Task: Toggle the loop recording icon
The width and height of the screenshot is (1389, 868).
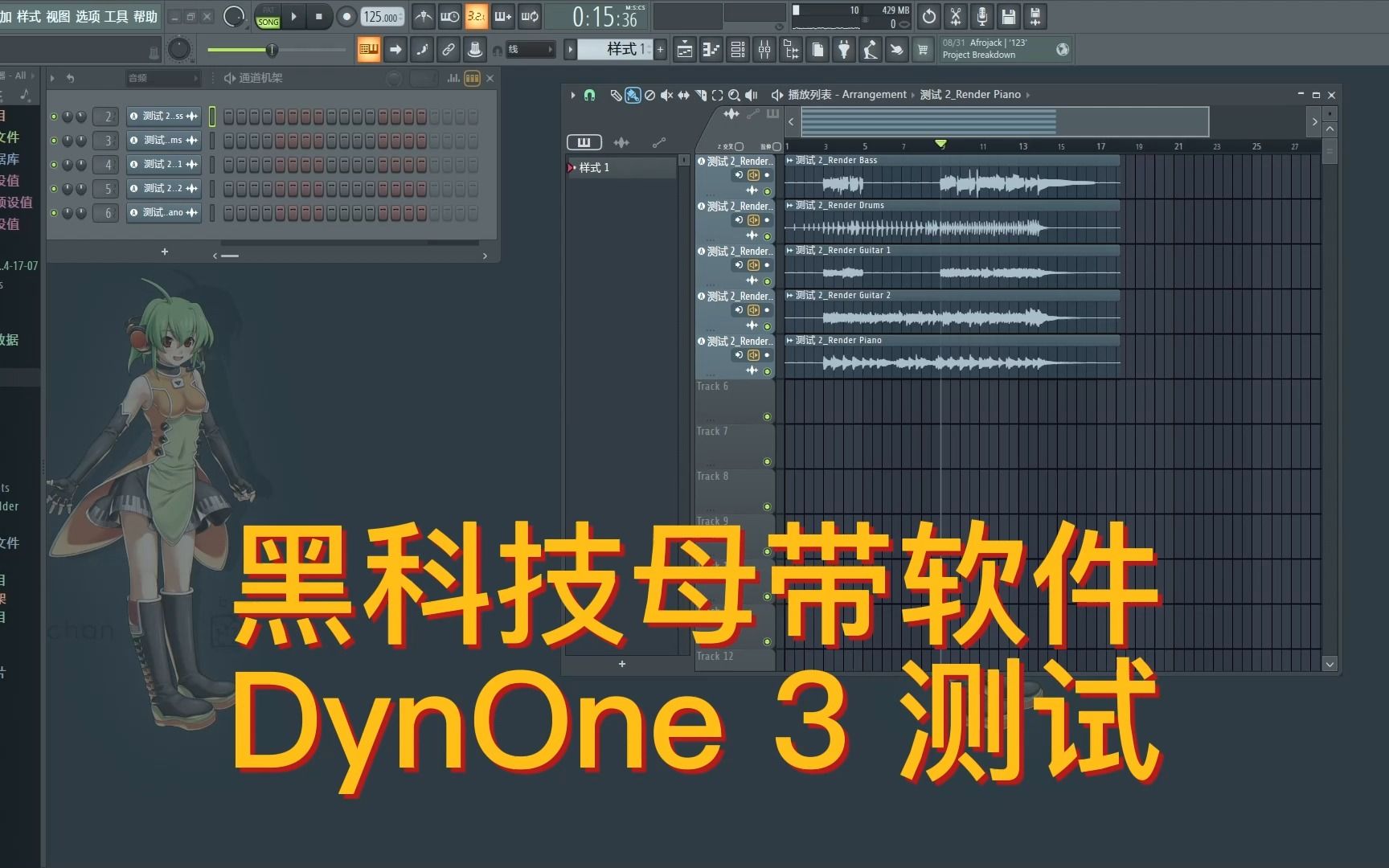Action: pos(529,16)
